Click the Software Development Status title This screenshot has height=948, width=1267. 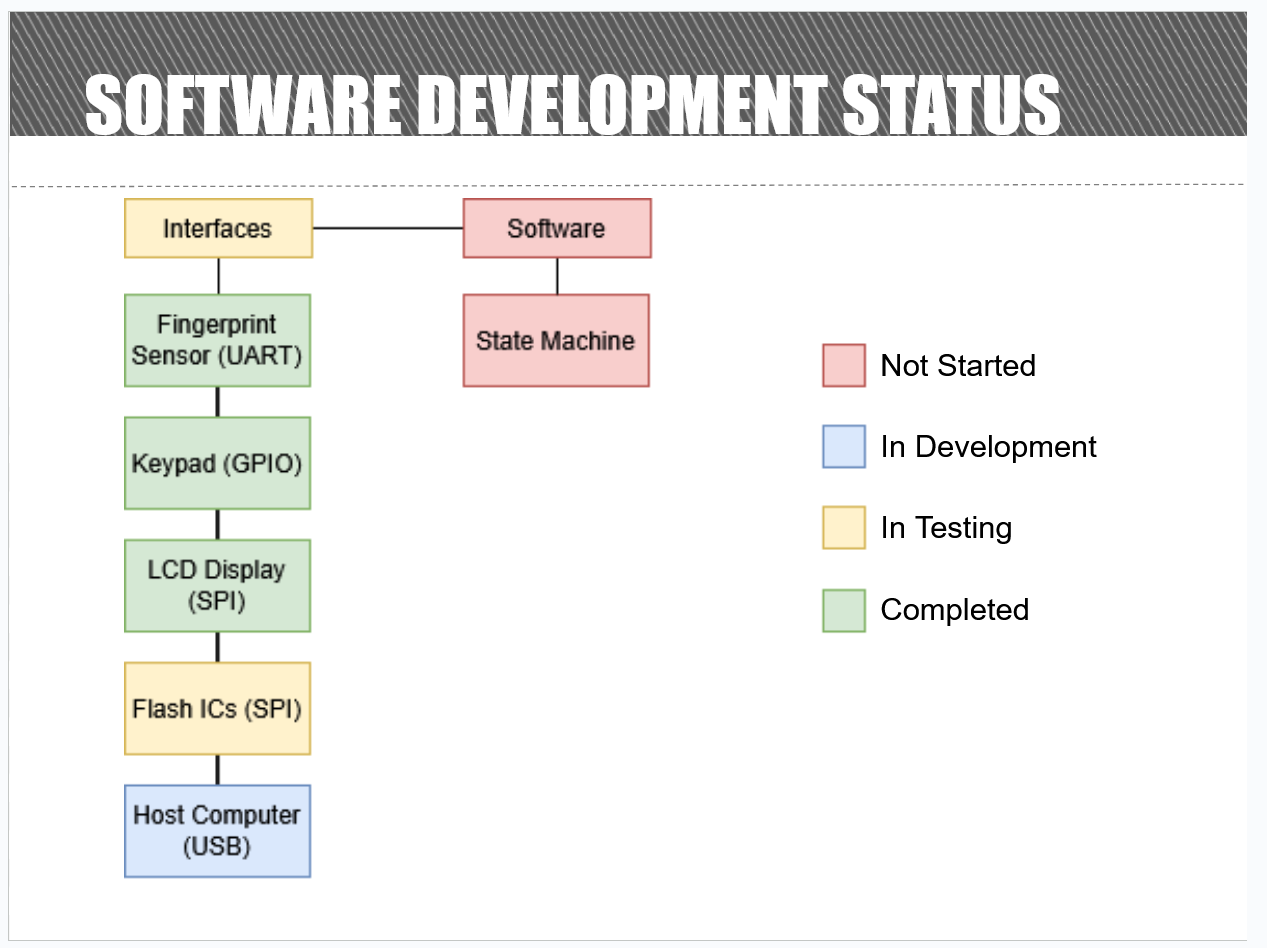(x=573, y=100)
